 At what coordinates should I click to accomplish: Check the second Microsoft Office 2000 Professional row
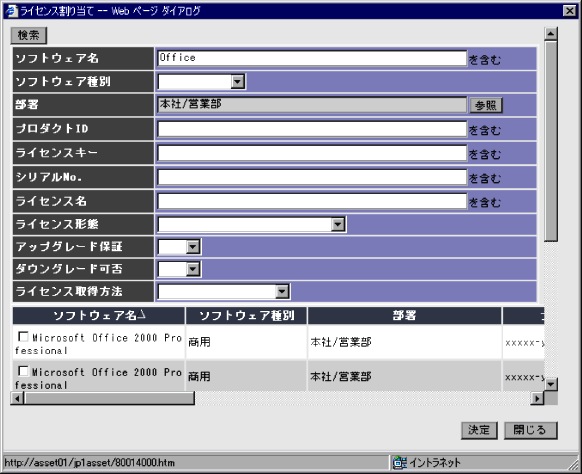[23, 371]
